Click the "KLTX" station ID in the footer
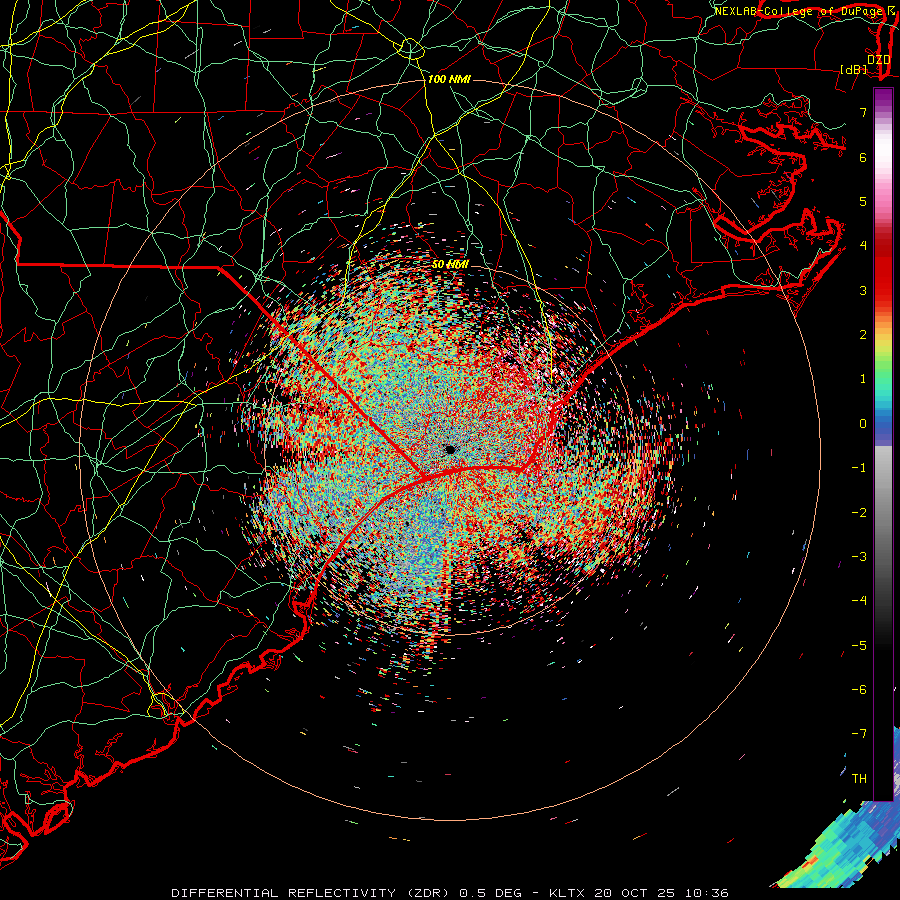This screenshot has width=900, height=900. (567, 893)
